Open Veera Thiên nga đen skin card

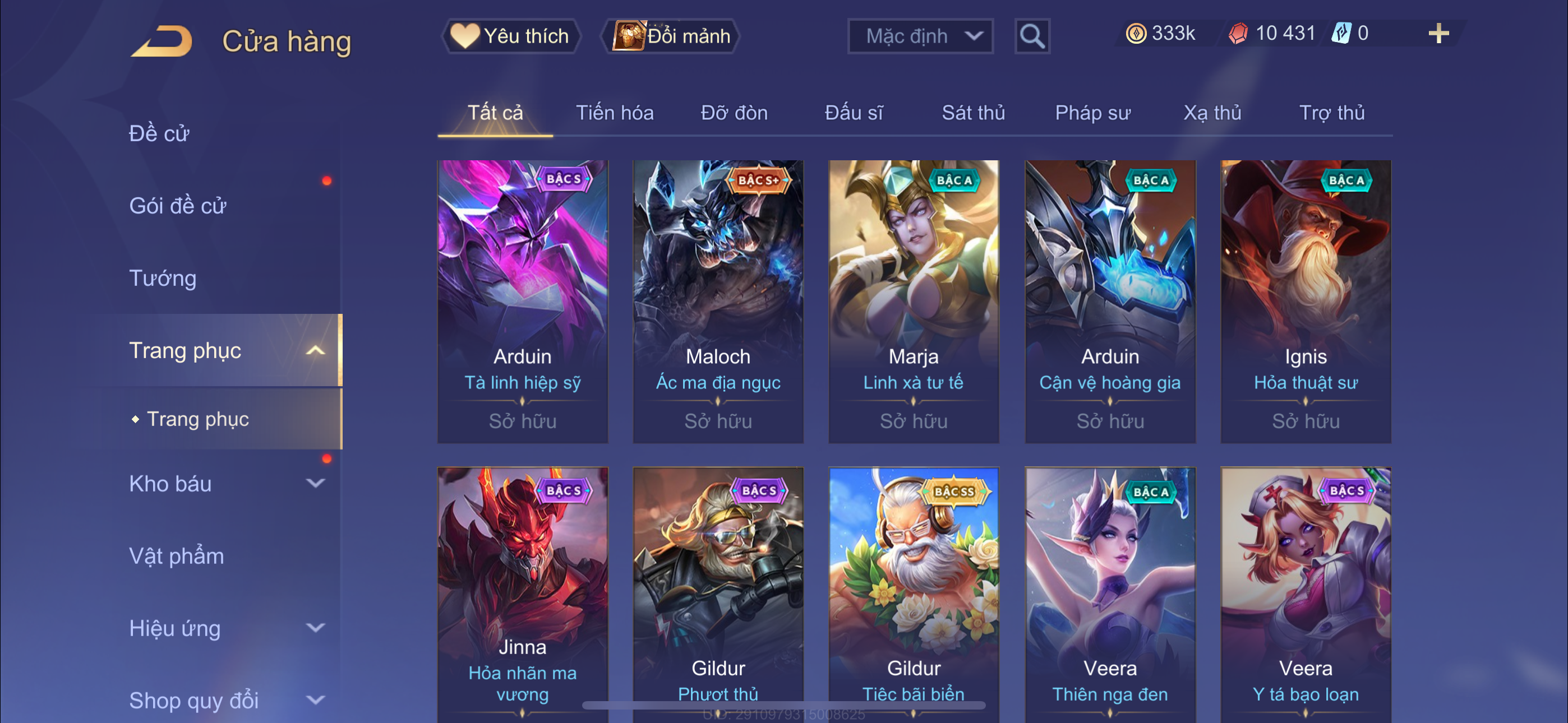(x=1110, y=595)
